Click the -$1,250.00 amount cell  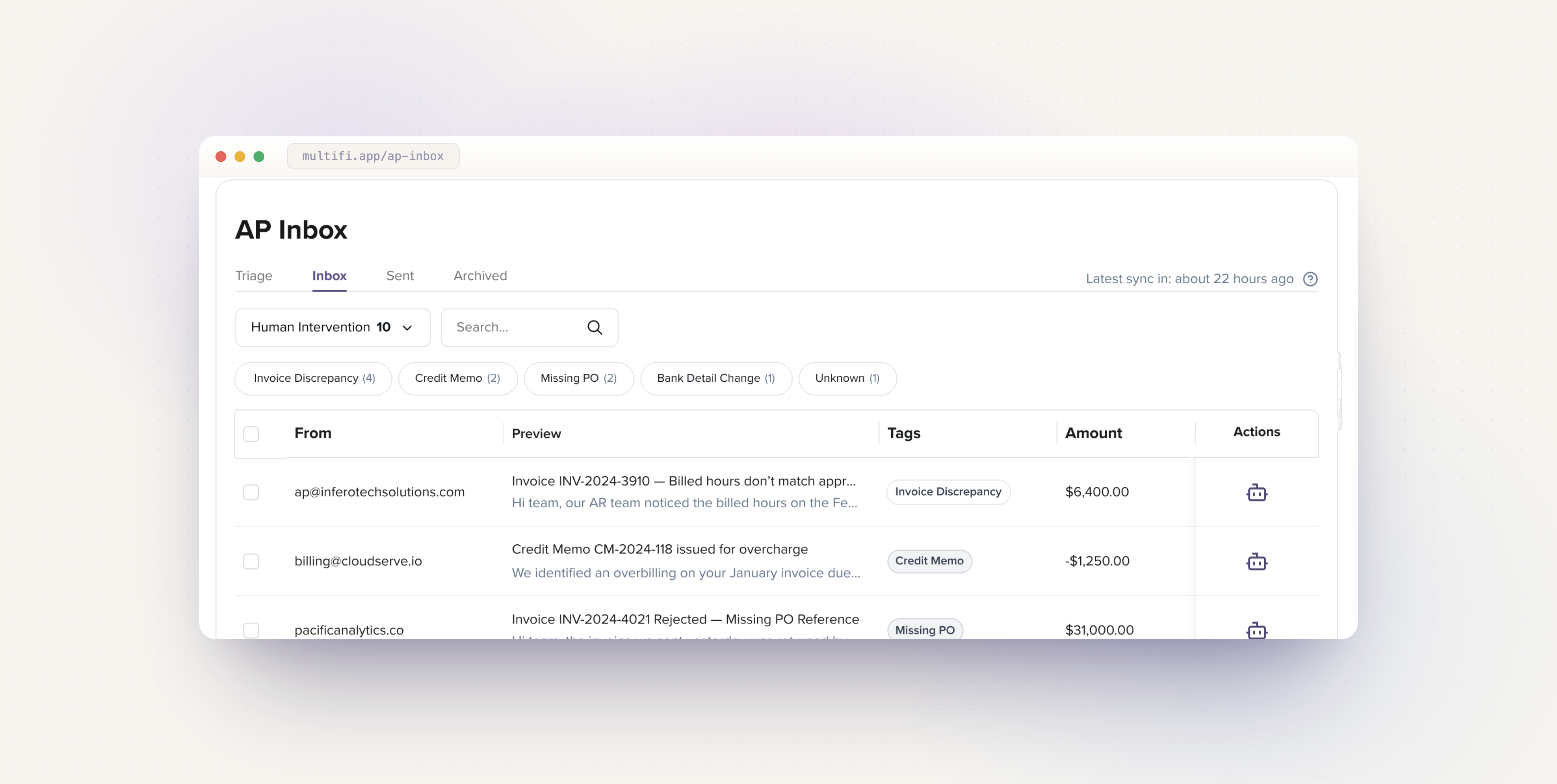pyautogui.click(x=1096, y=561)
